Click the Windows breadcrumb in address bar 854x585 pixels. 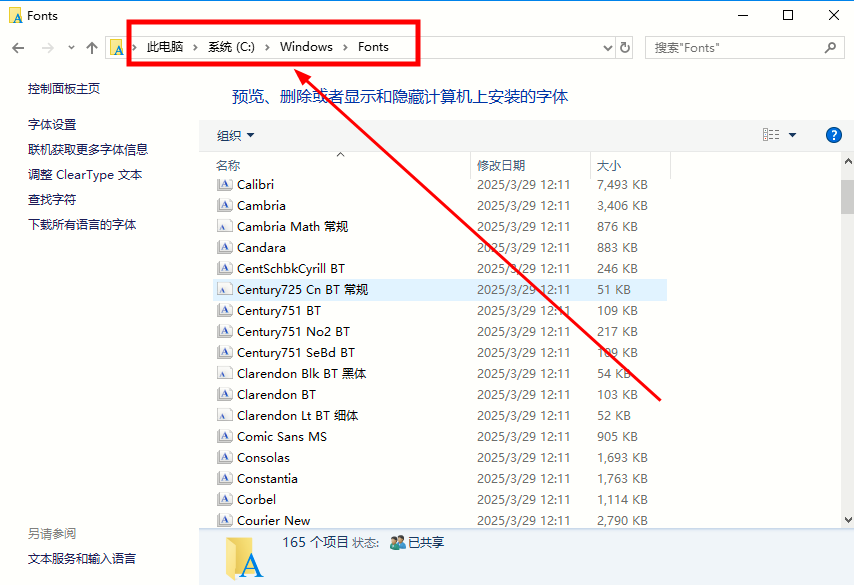click(306, 47)
